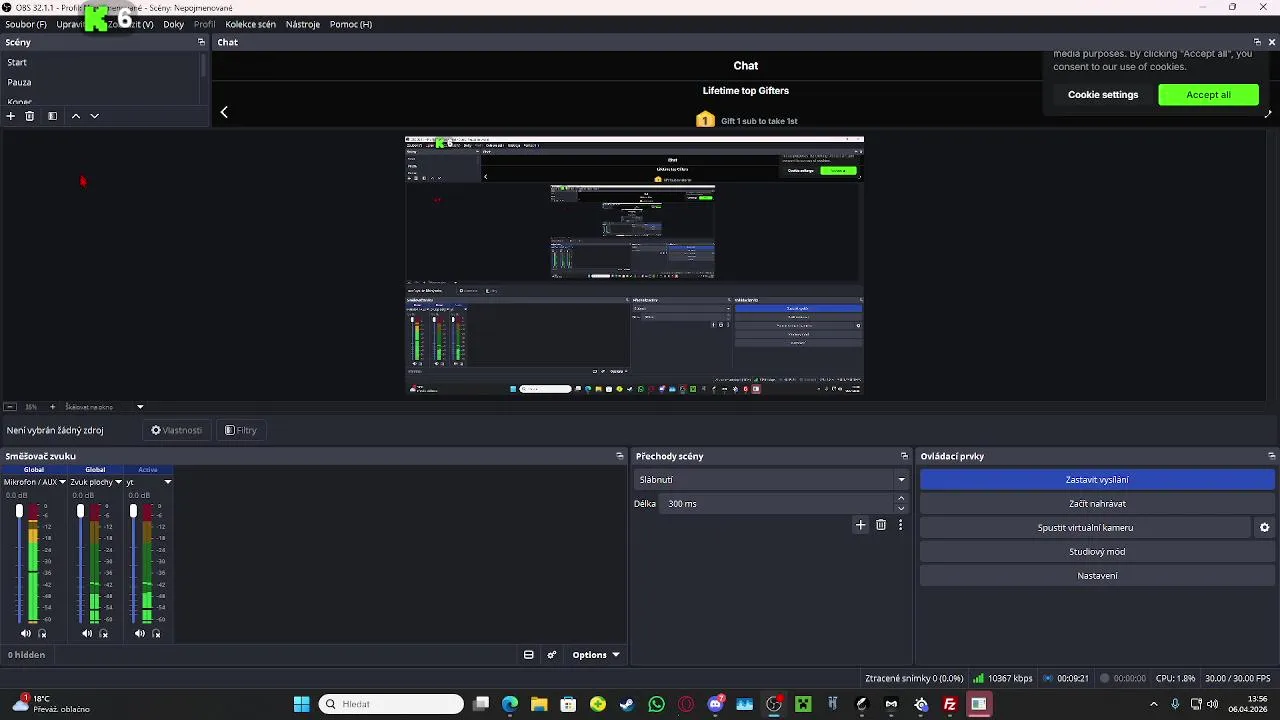Viewport: 1280px width, 720px height.
Task: Mute the Mikrofon / AUX channel
Action: (26, 633)
